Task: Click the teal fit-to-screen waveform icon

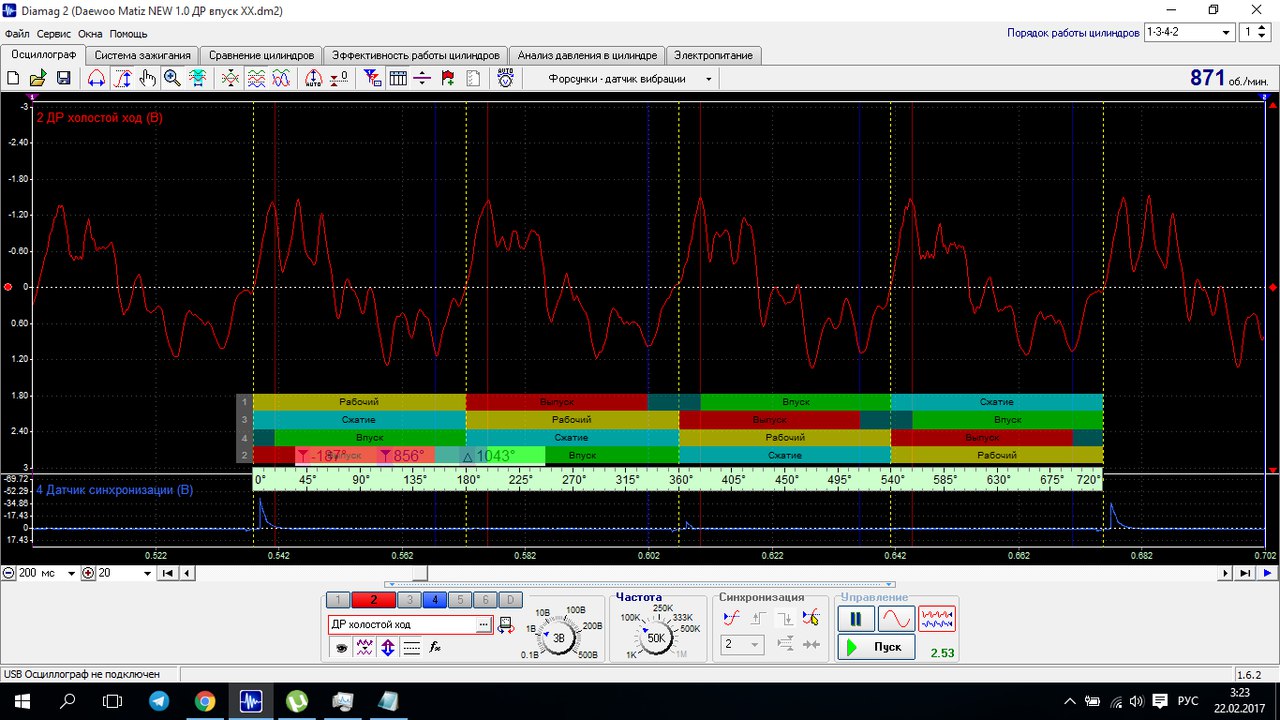Action: 198,78
